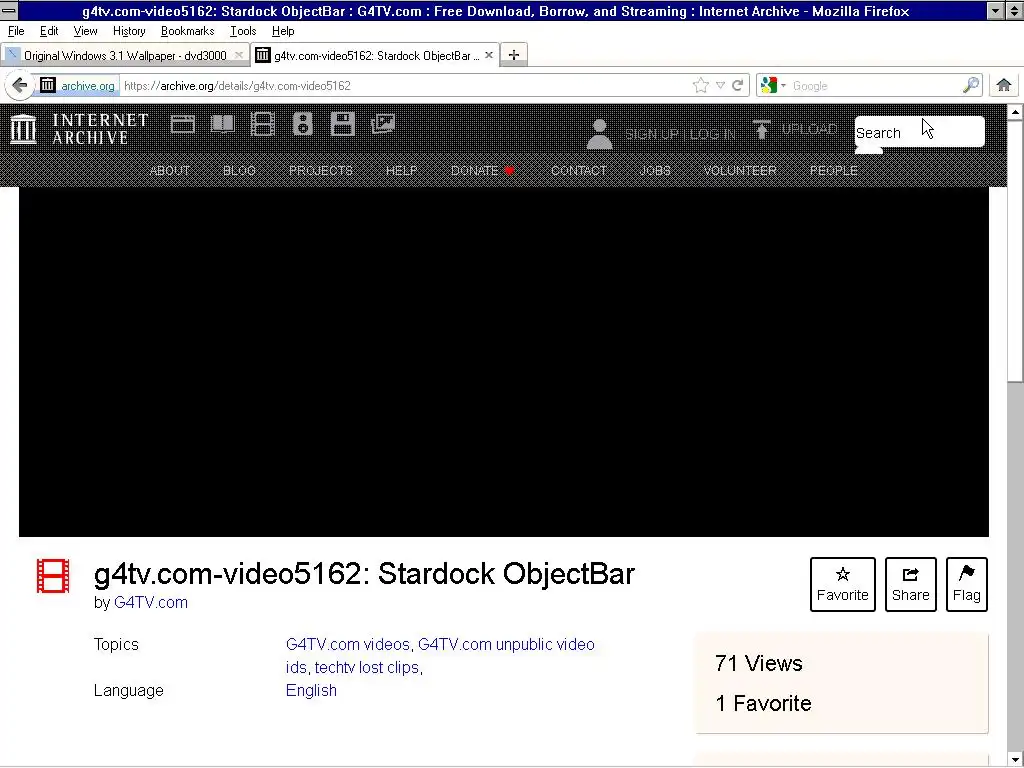Click the page scrollbar up arrow
1024x768 pixels.
click(x=1015, y=112)
